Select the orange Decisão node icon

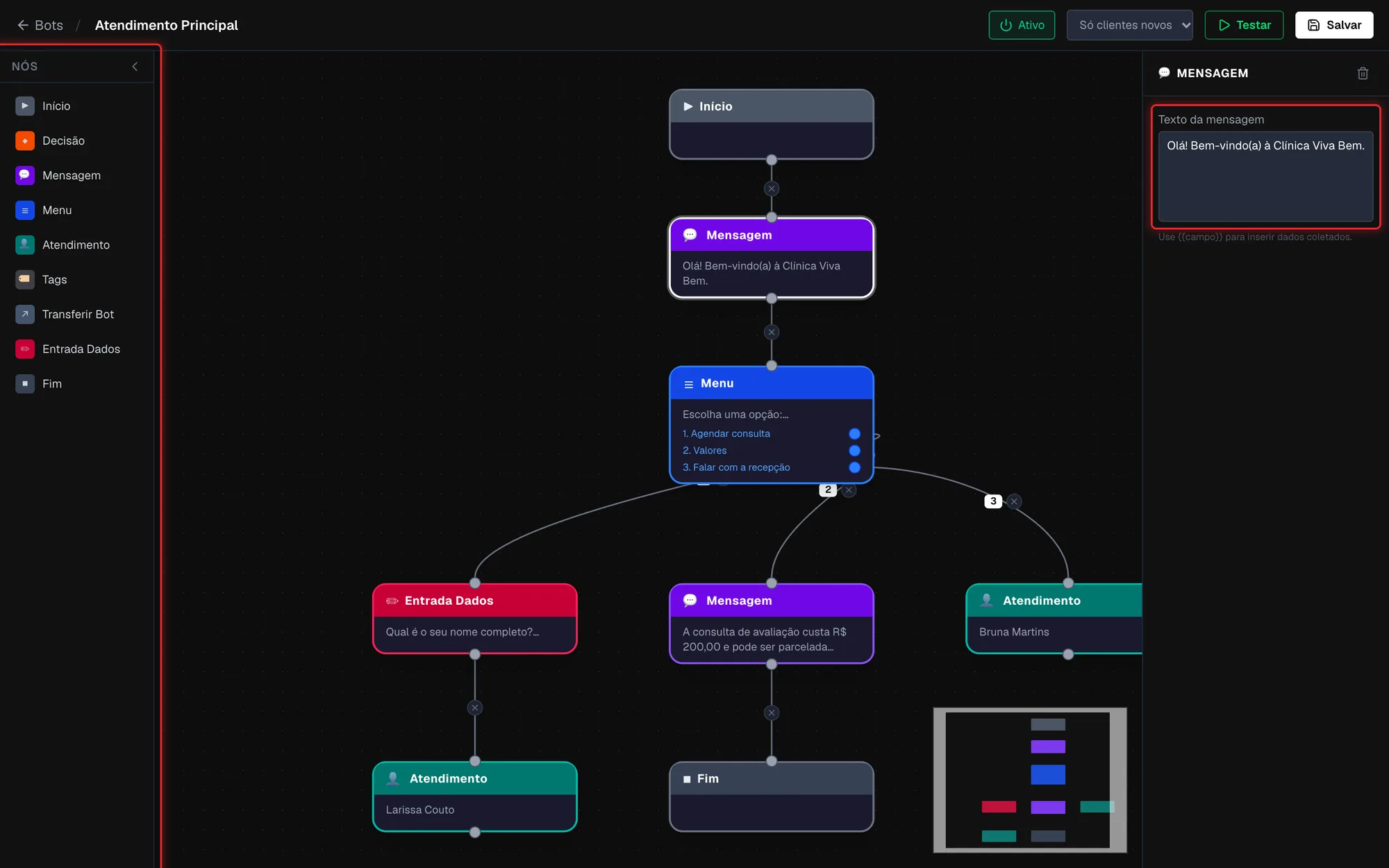click(x=25, y=140)
